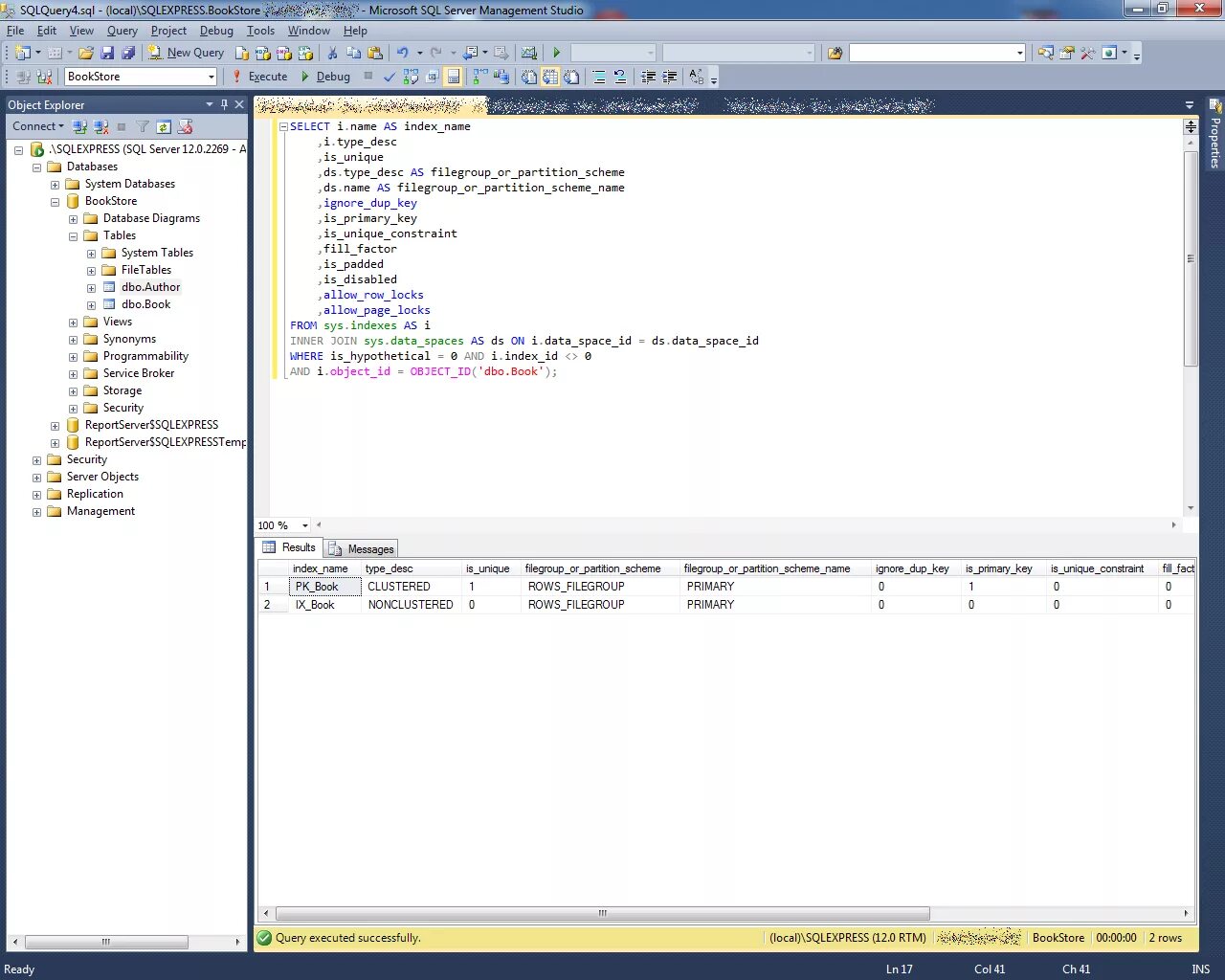Expand the Programmability folder
The height and width of the screenshot is (980, 1225).
pos(73,357)
